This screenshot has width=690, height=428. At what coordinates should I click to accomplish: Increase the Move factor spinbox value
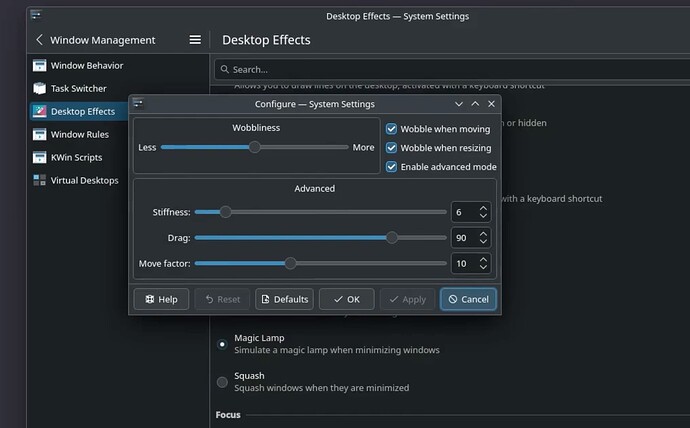pyautogui.click(x=483, y=260)
